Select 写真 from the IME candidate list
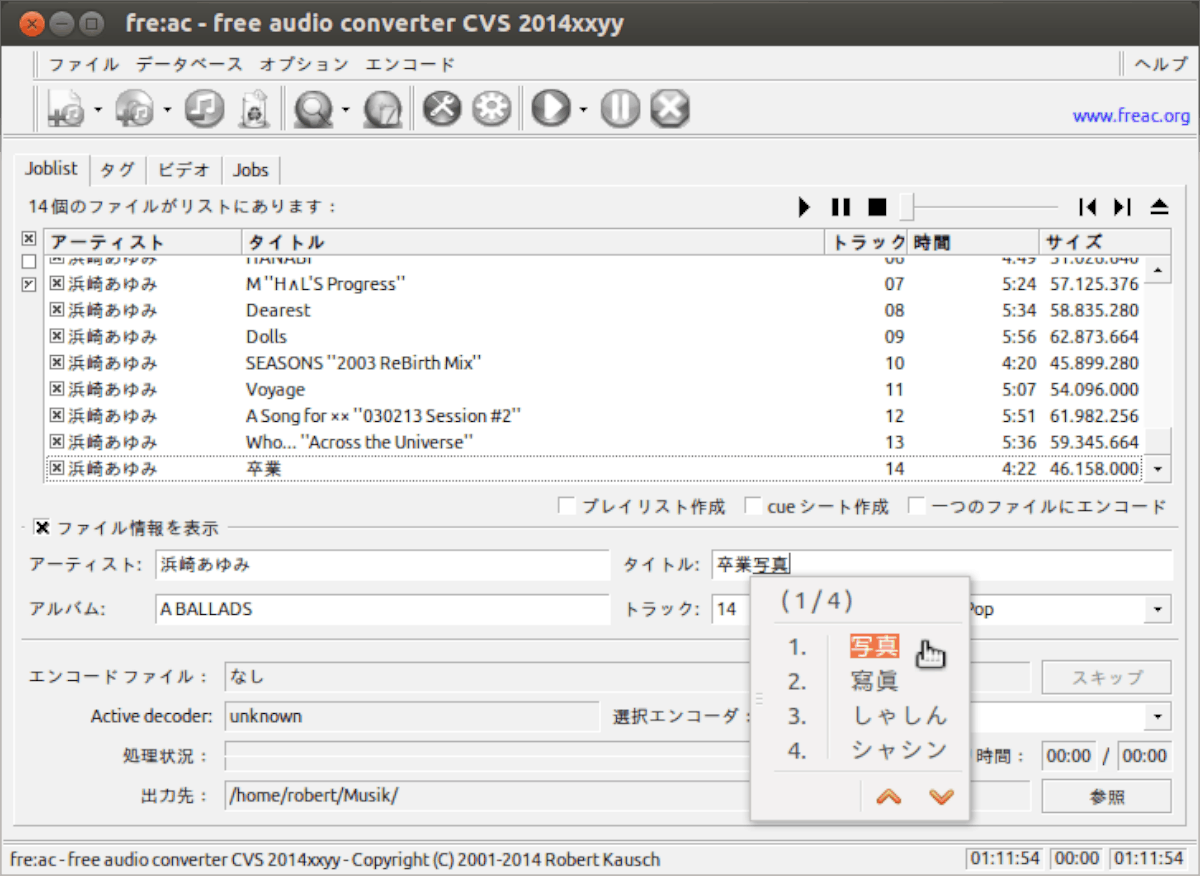Screen dimensions: 1200x876 point(874,646)
